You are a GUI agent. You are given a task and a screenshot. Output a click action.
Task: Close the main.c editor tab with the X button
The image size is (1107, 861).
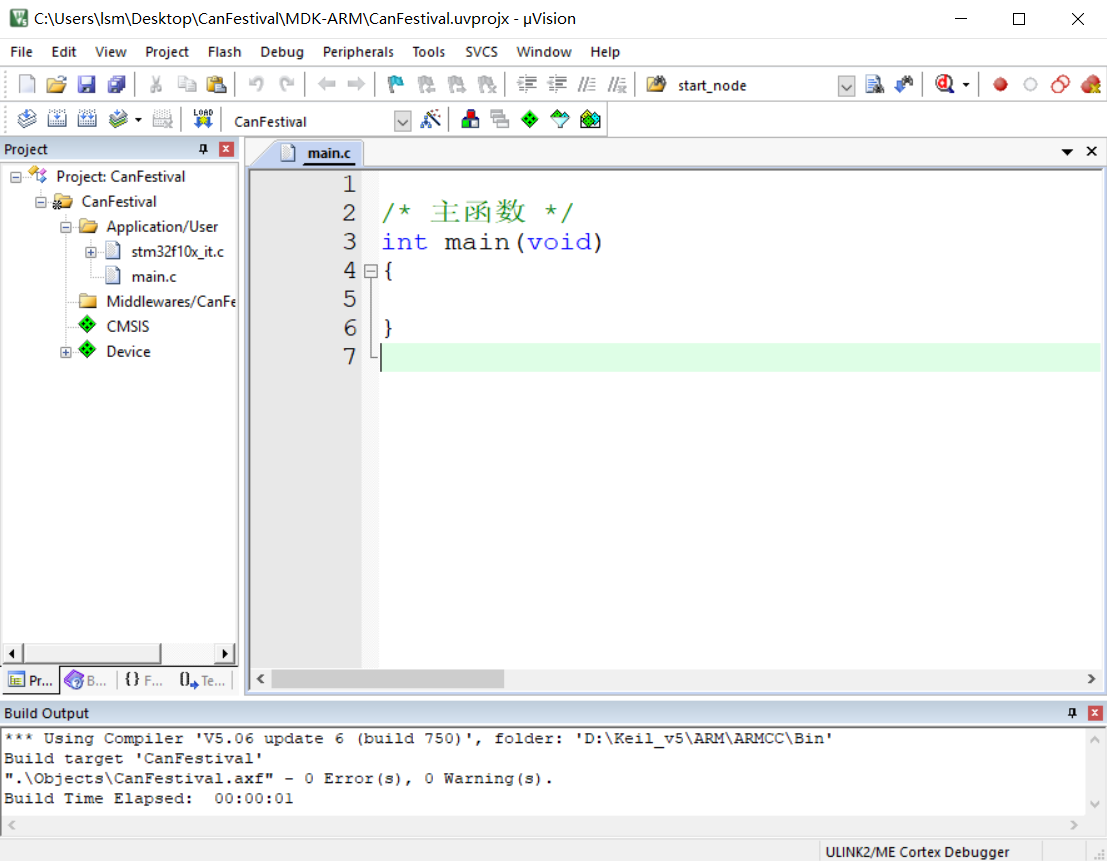pos(1091,152)
